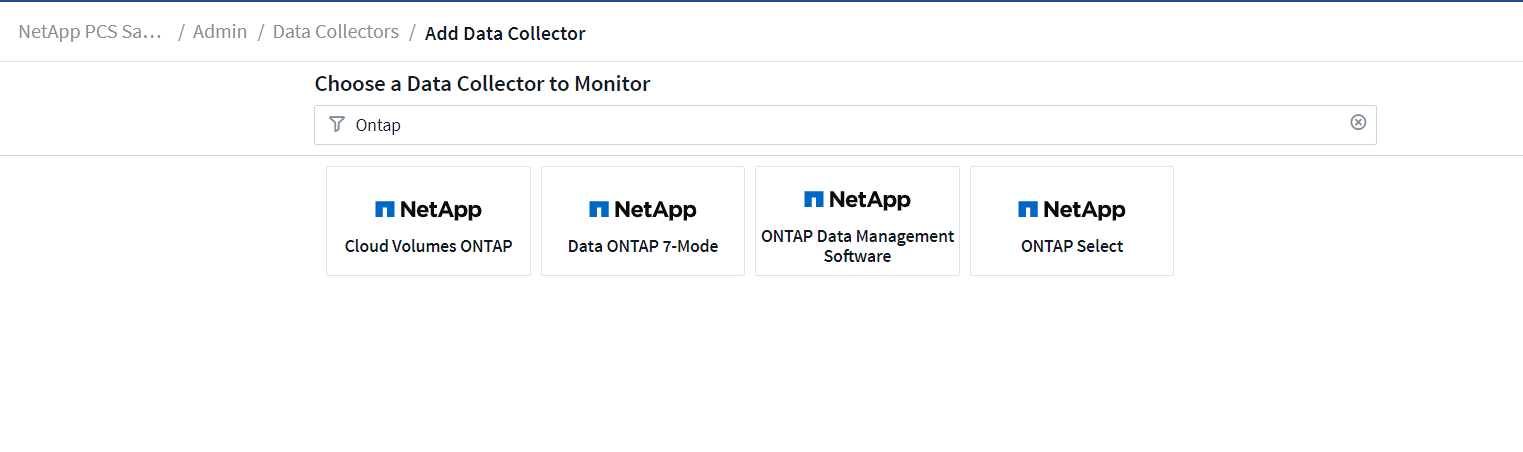
Task: Click the blue logo mark on Cloud Volumes ONTAP tile
Action: tap(385, 210)
